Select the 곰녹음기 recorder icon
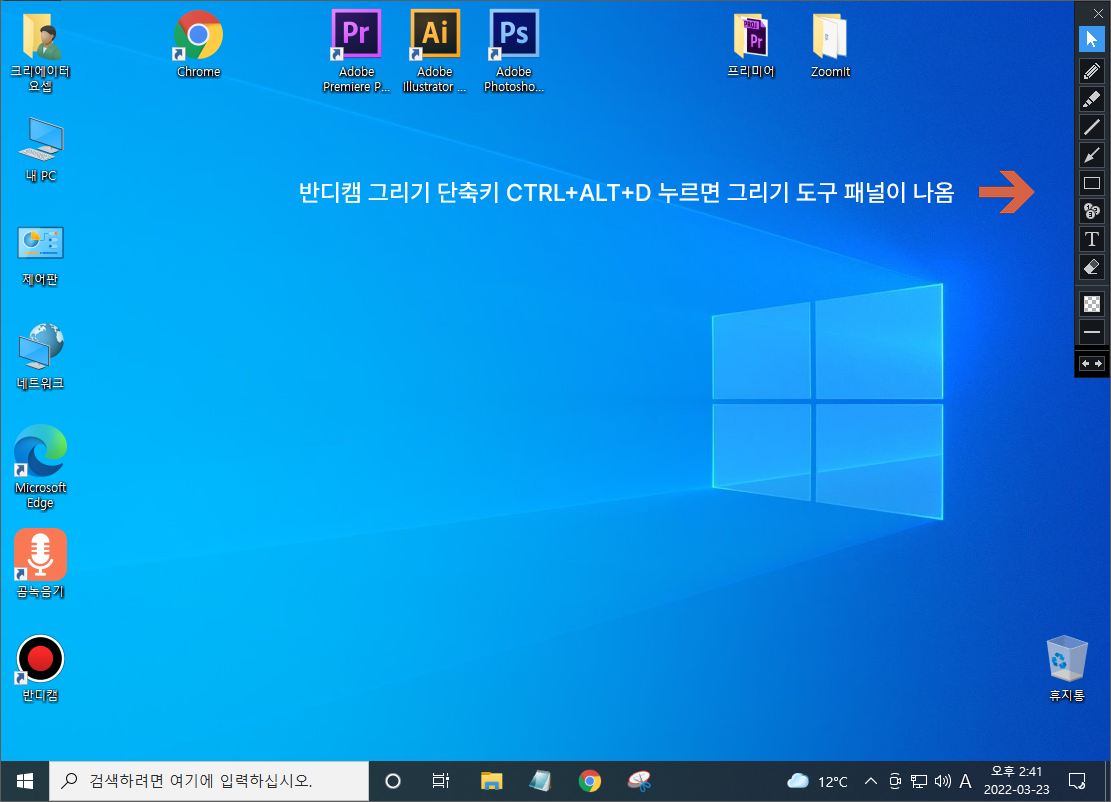1111x802 pixels. click(40, 564)
